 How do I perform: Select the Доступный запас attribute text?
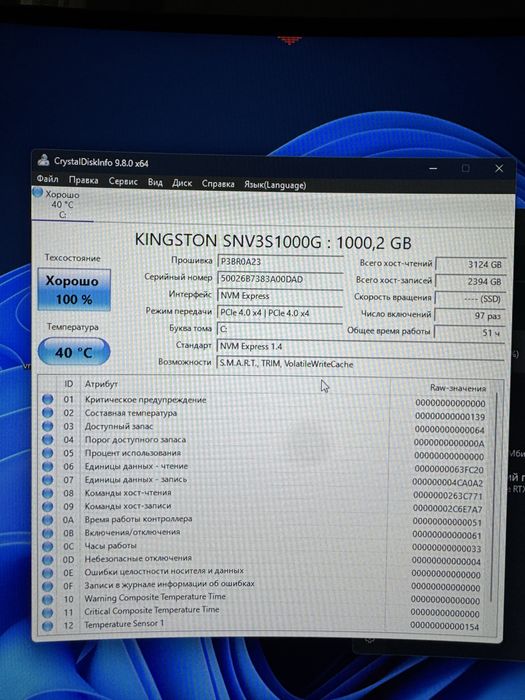[119, 426]
